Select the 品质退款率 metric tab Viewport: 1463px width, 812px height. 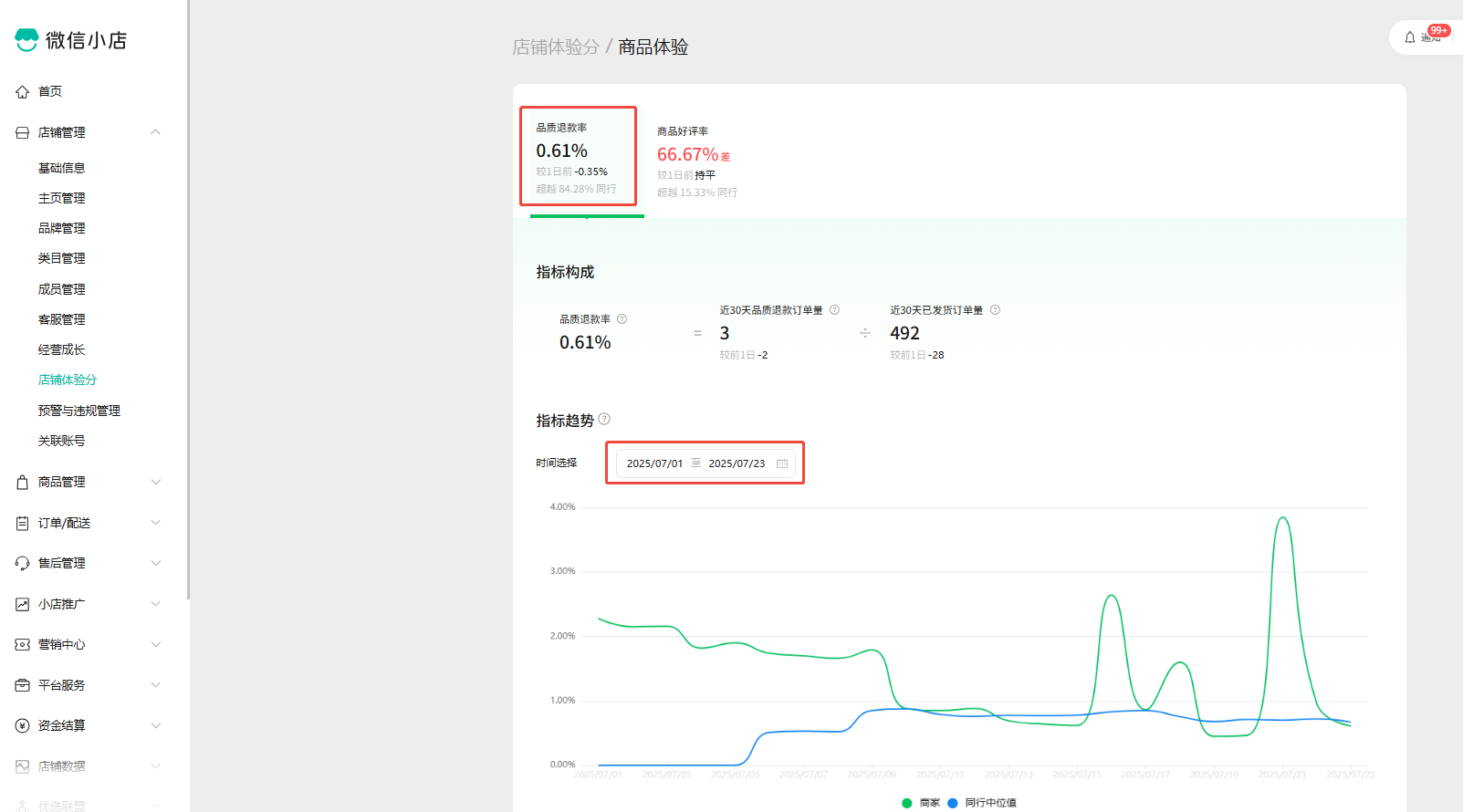[x=578, y=157]
